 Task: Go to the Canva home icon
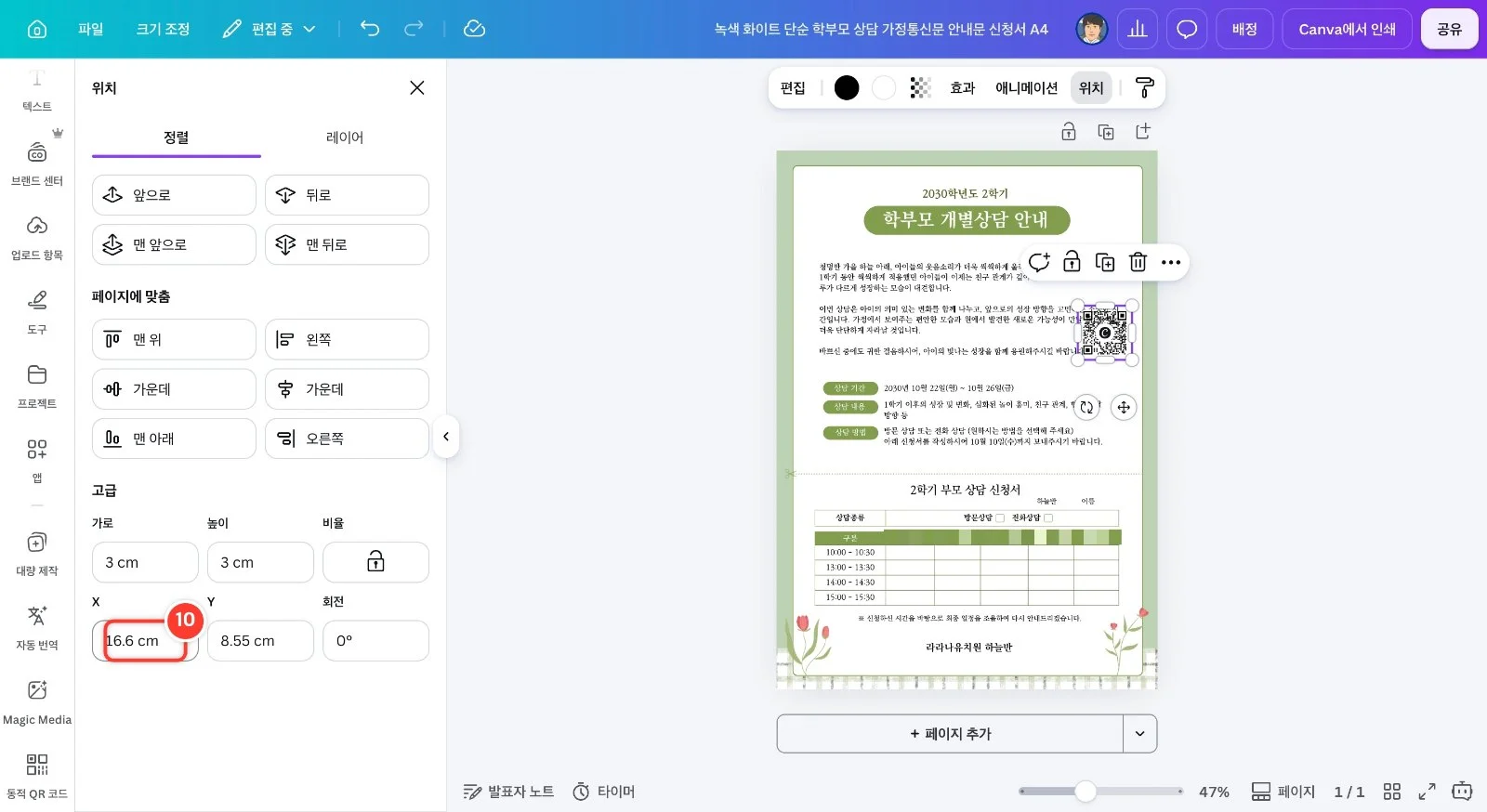point(37,29)
